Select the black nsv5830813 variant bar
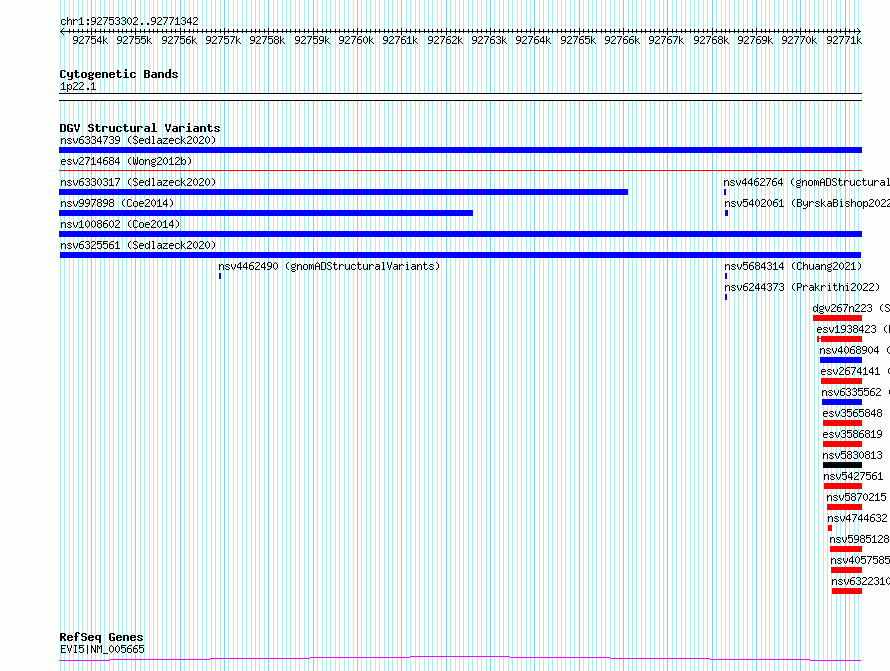 (842, 465)
